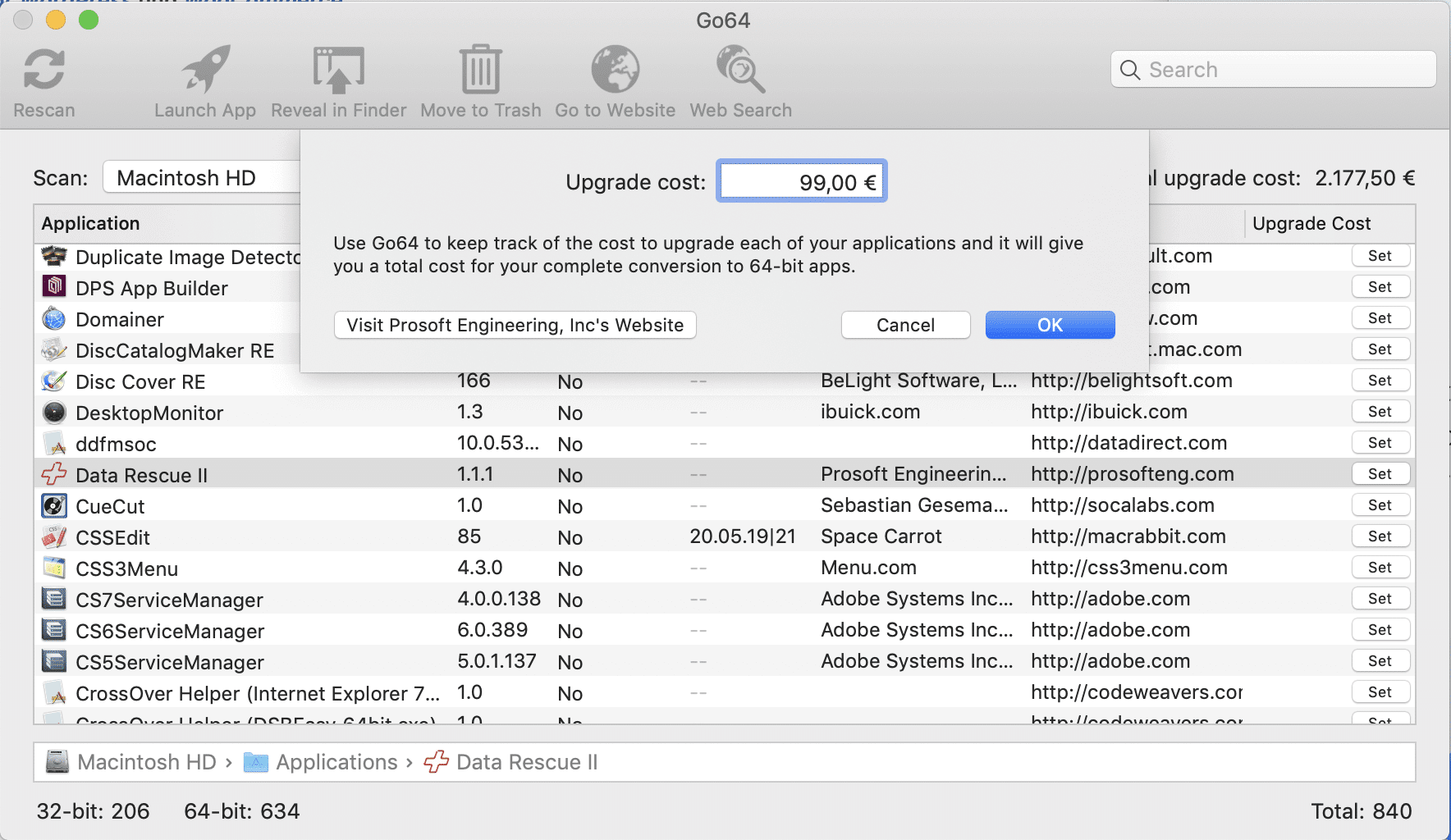Screen dimensions: 1451x840
Task: Select the CS5ServiceManager icon
Action: click(54, 661)
